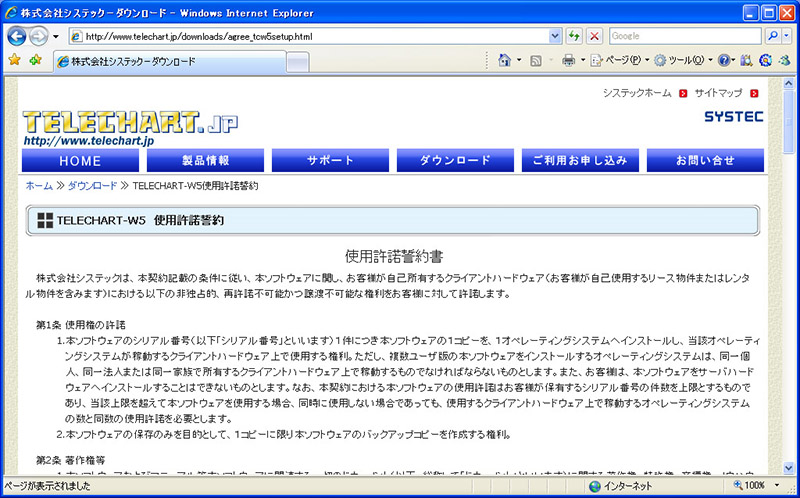Click the page scrollbar down arrow

[789, 467]
